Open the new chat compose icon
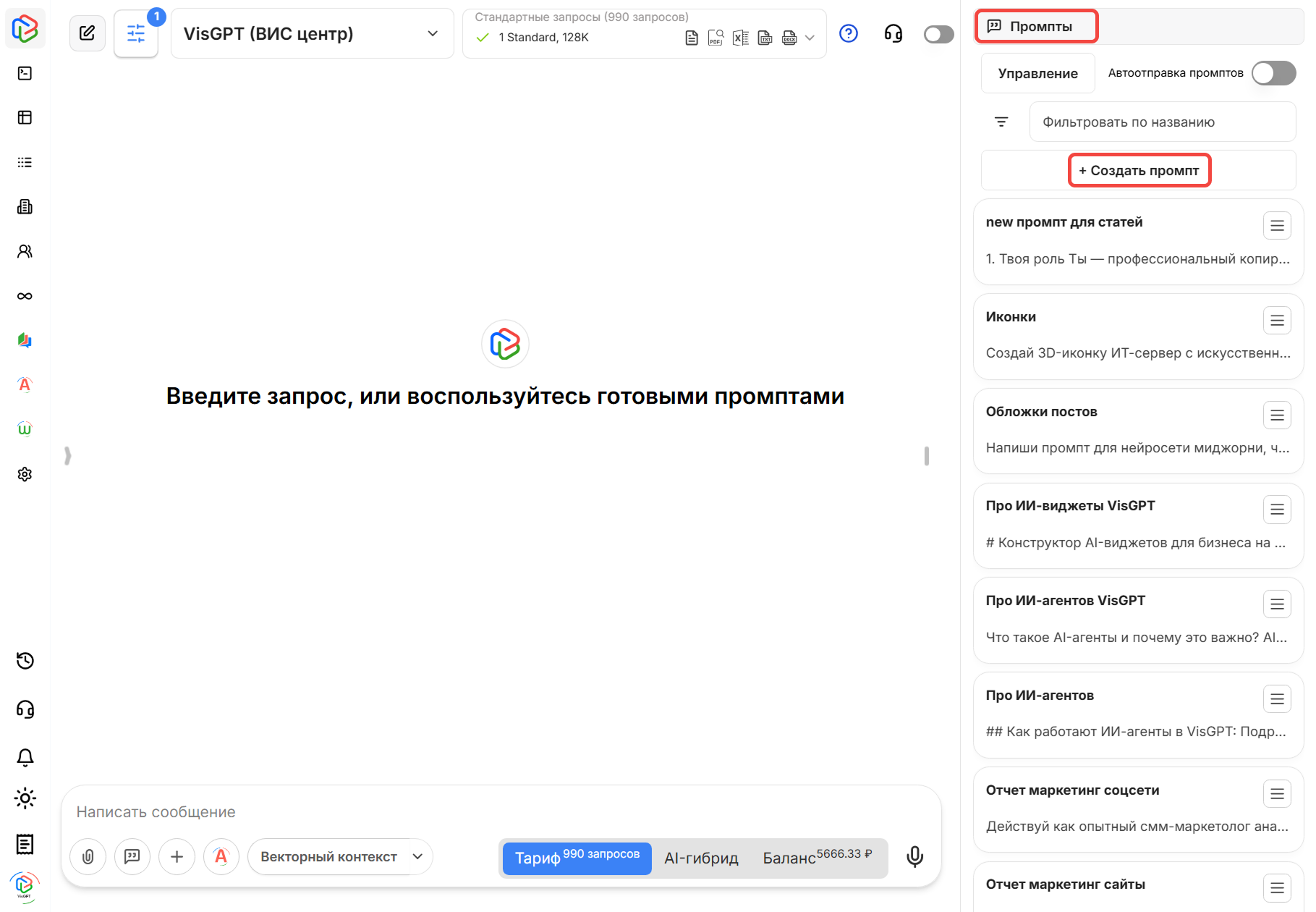 (x=88, y=33)
